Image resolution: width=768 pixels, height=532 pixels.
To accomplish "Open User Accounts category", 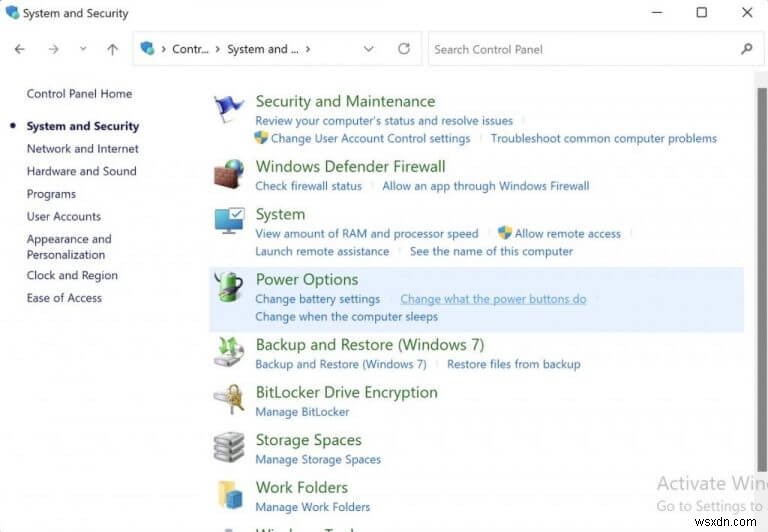I will 64,217.
